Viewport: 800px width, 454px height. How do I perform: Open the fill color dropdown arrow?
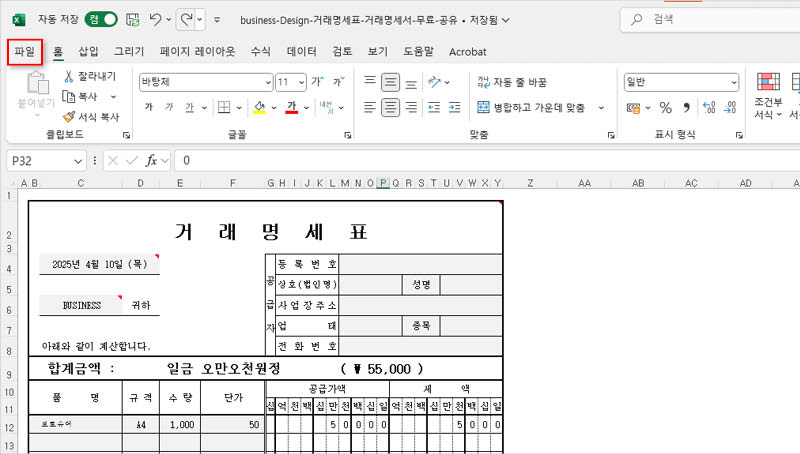[x=273, y=108]
